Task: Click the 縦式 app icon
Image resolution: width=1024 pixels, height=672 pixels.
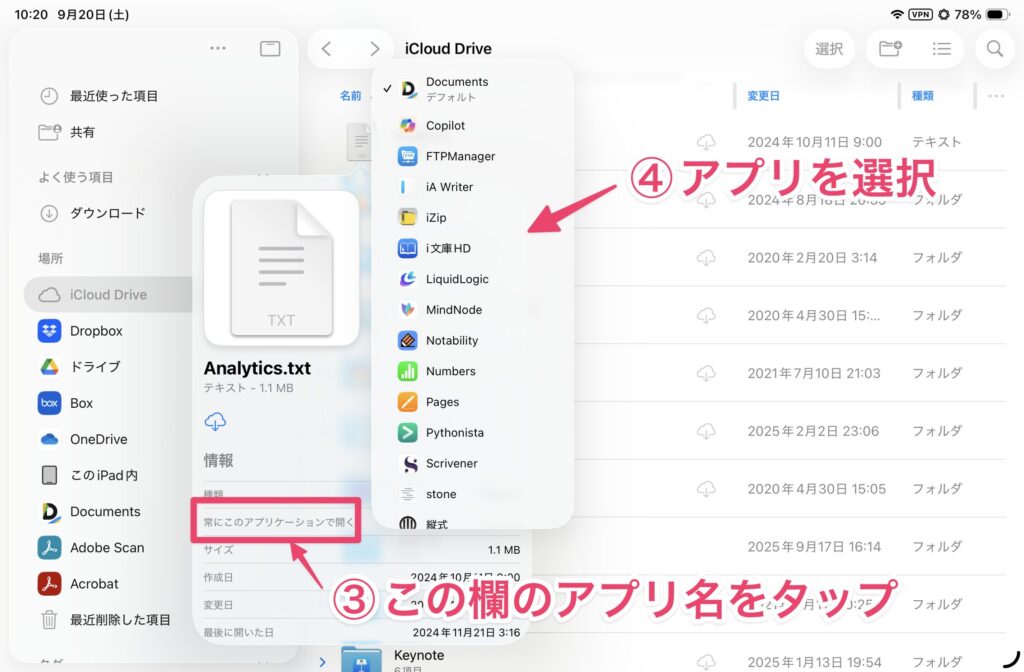Action: [408, 522]
